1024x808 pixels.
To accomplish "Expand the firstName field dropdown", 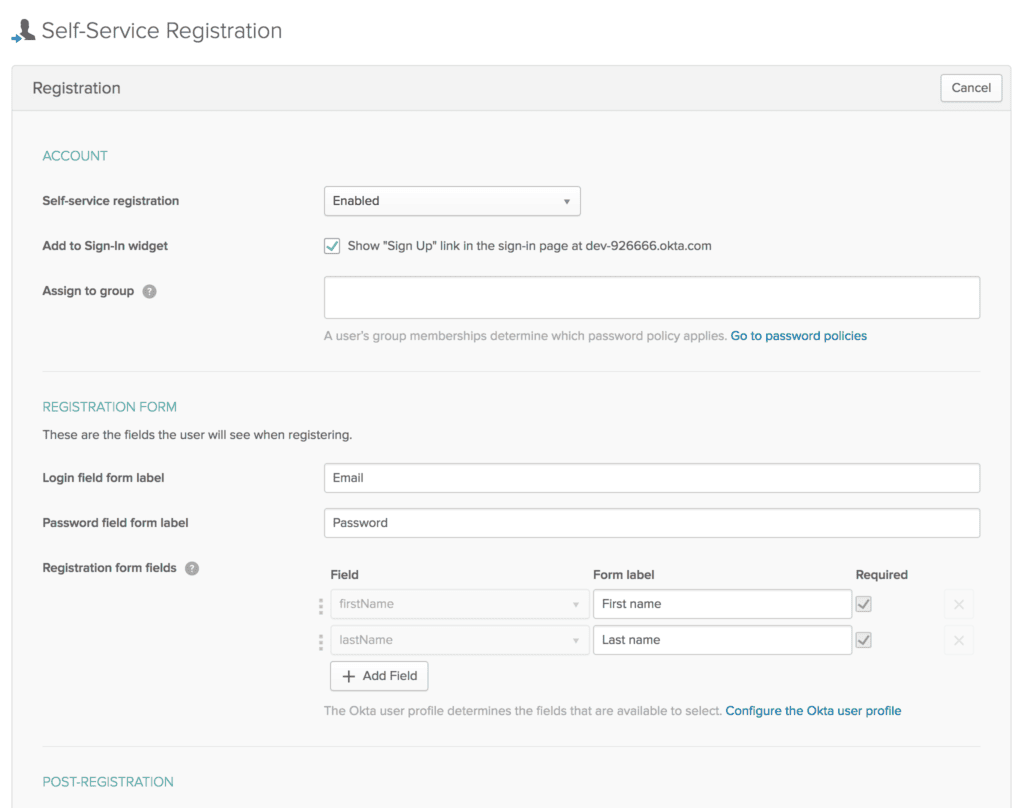I will point(460,604).
